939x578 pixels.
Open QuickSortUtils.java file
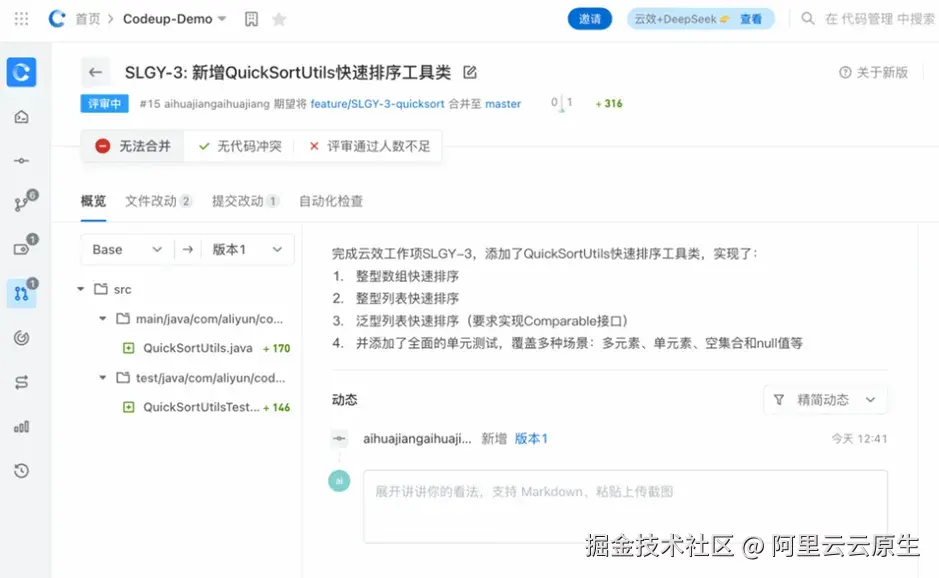tap(198, 348)
